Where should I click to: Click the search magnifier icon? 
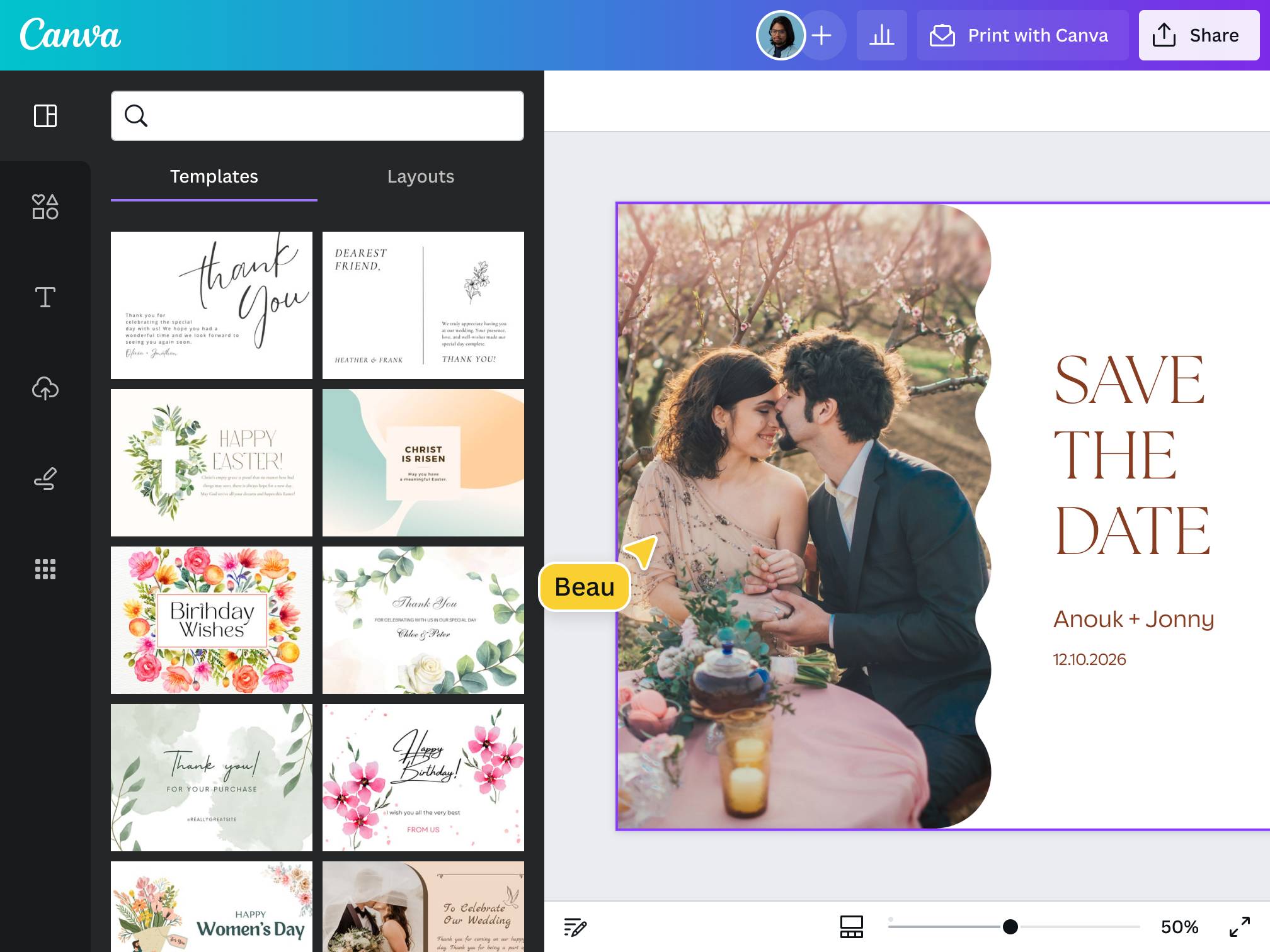pos(136,116)
